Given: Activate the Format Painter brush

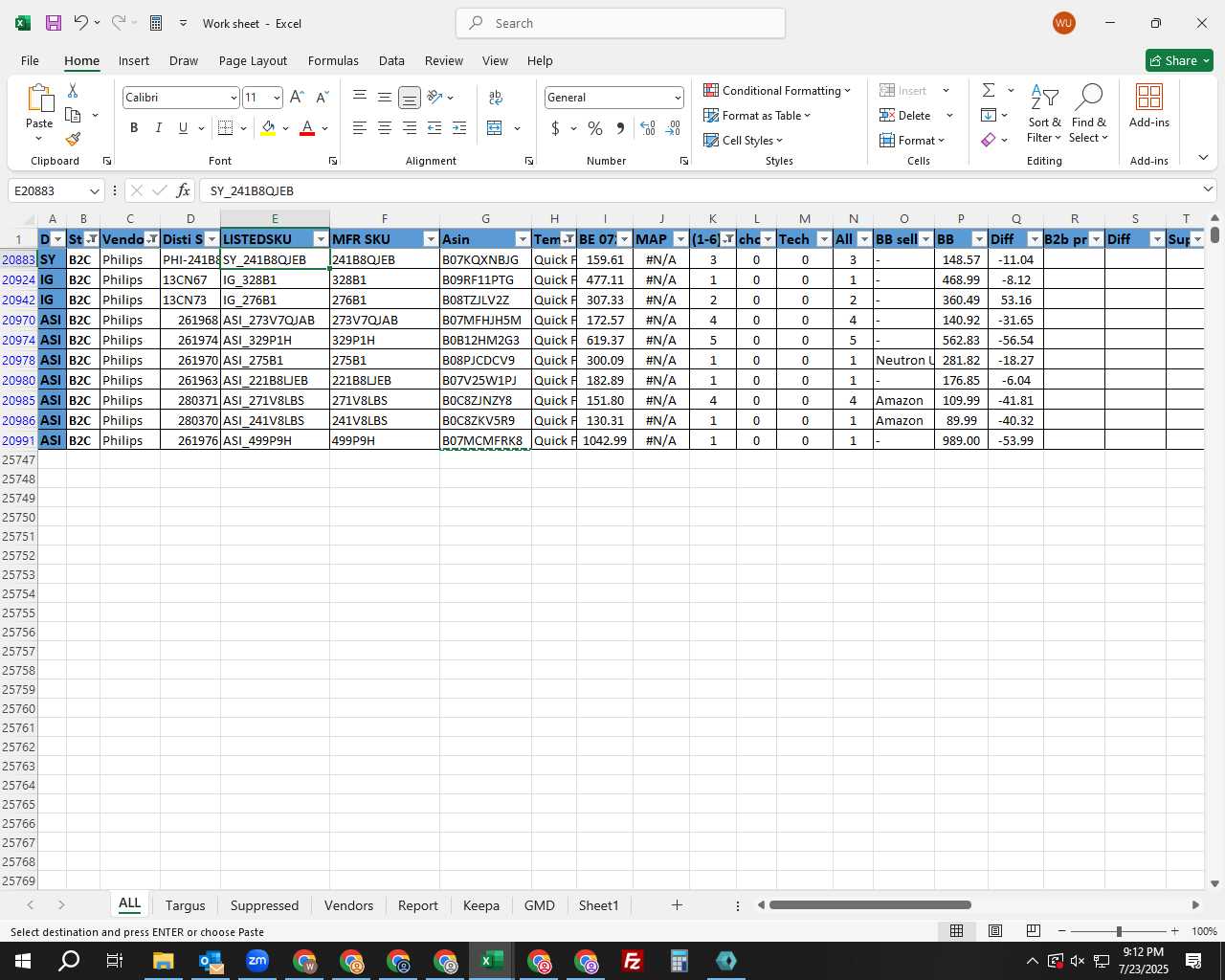Looking at the screenshot, I should (73, 140).
